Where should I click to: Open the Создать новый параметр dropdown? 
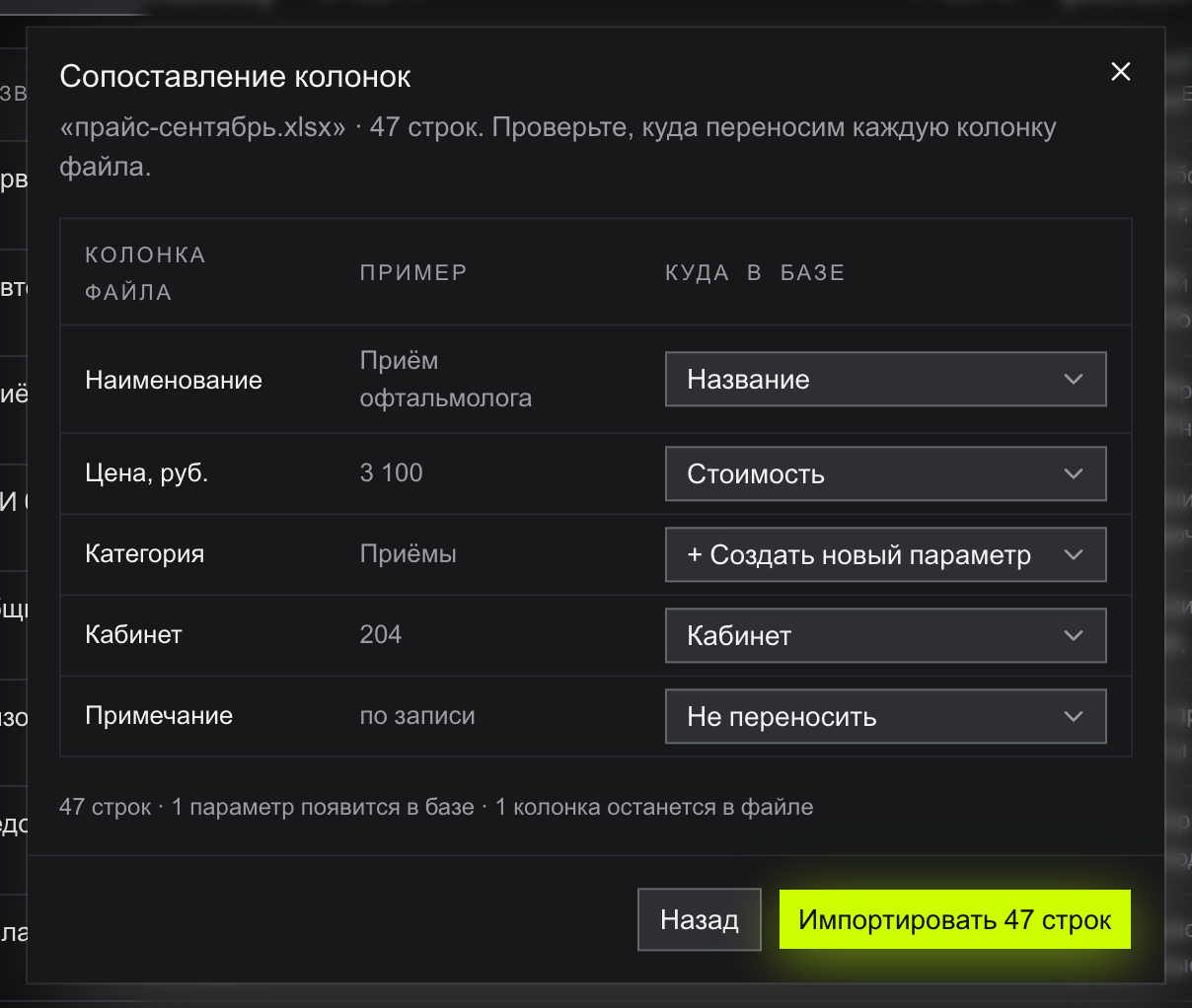(885, 554)
